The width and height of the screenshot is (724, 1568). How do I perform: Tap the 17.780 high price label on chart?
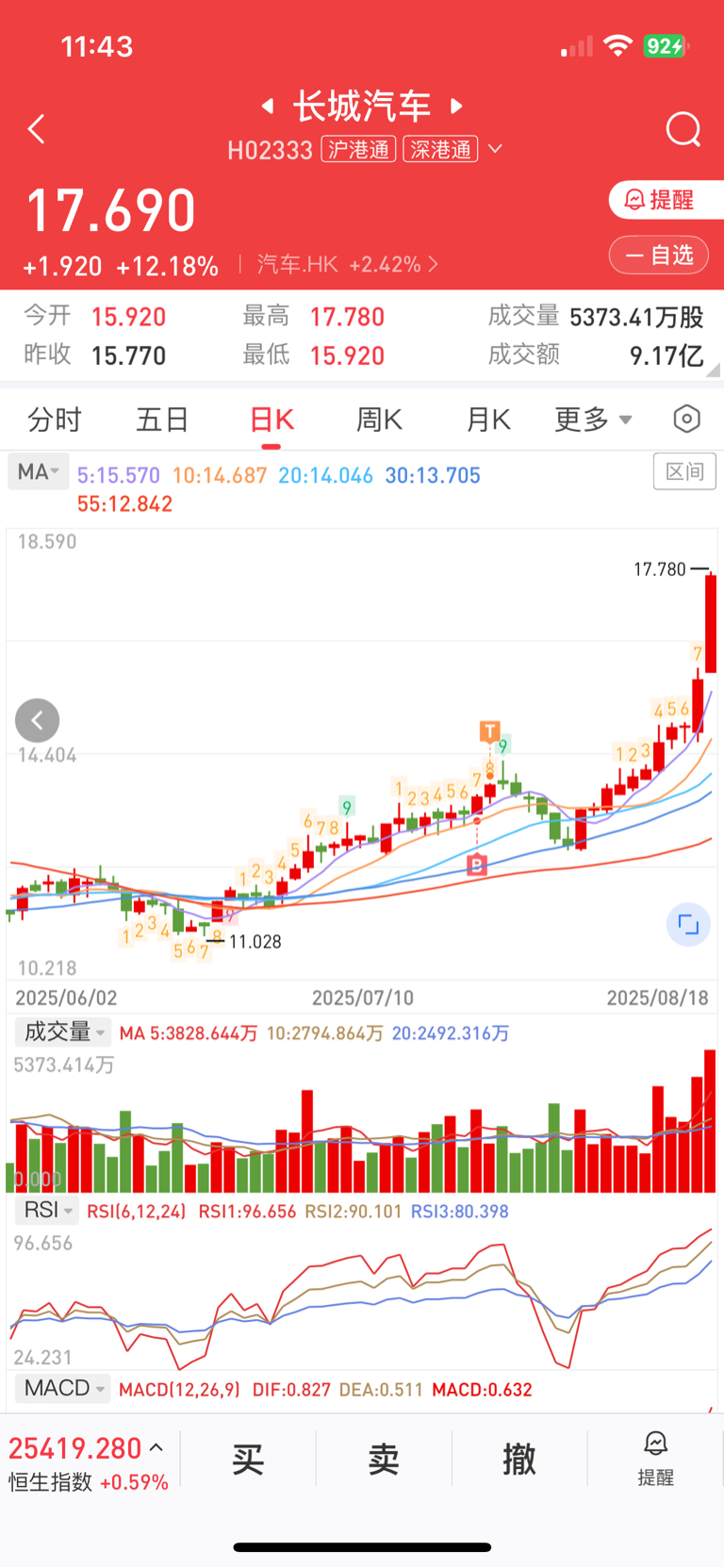click(x=660, y=569)
